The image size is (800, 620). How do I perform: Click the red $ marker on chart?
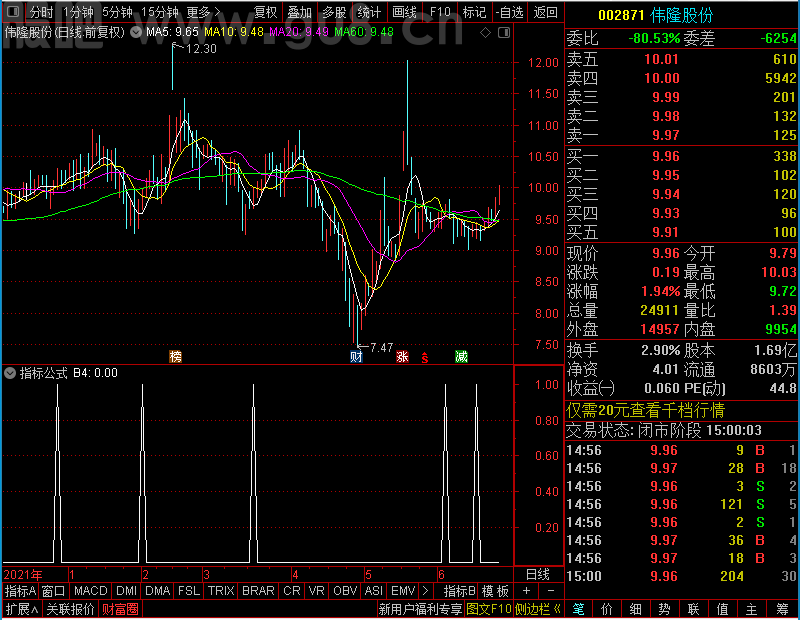(424, 358)
